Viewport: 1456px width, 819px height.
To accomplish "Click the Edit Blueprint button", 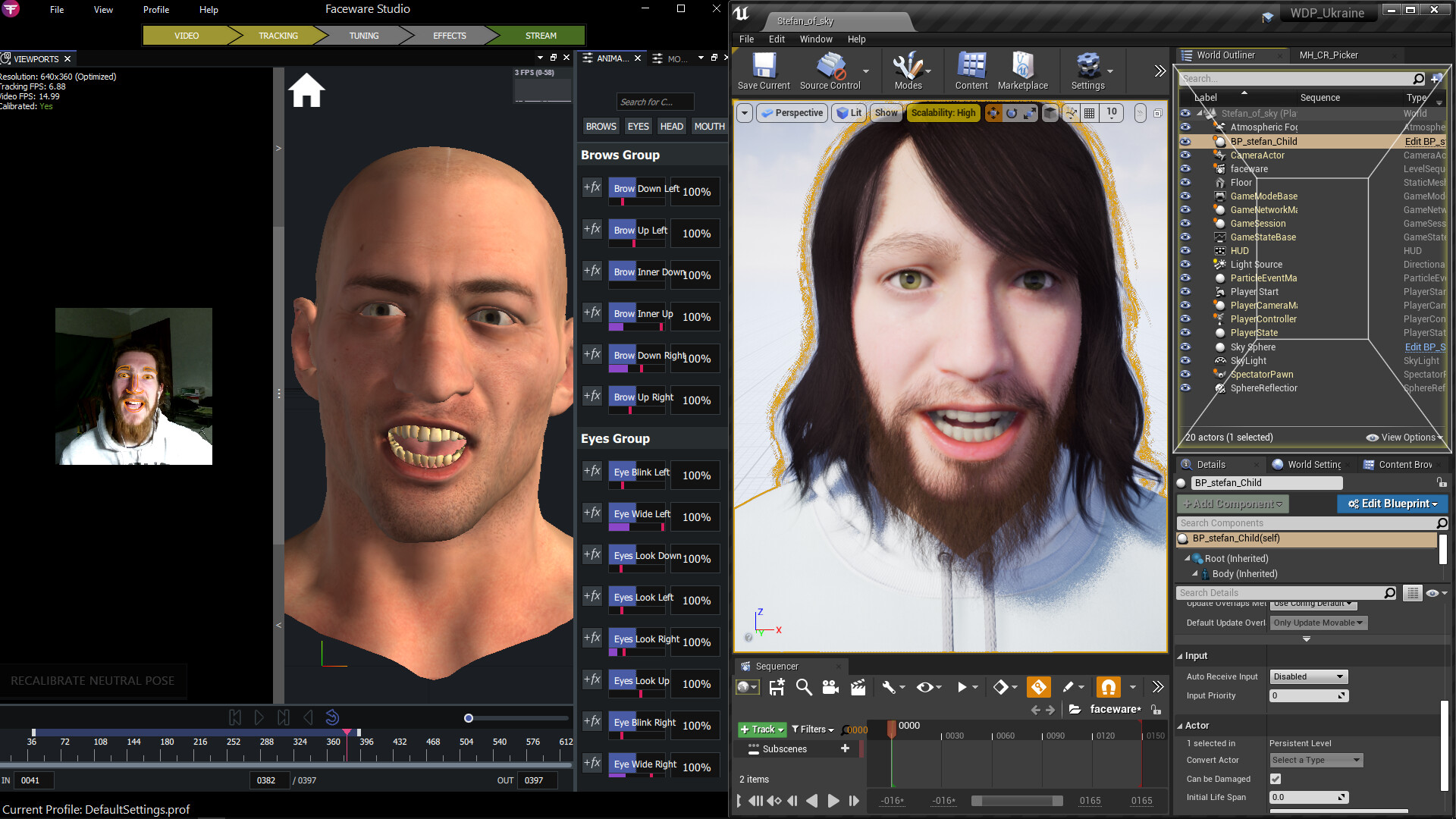I will click(x=1392, y=504).
